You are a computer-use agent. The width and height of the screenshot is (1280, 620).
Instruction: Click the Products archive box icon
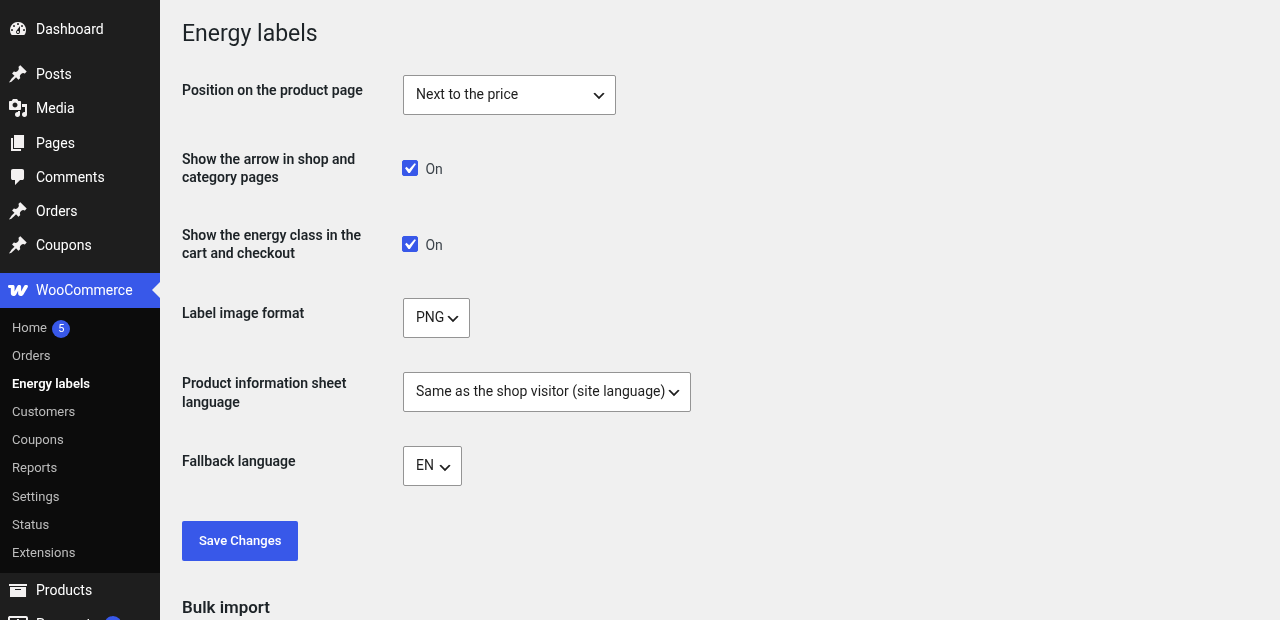18,590
